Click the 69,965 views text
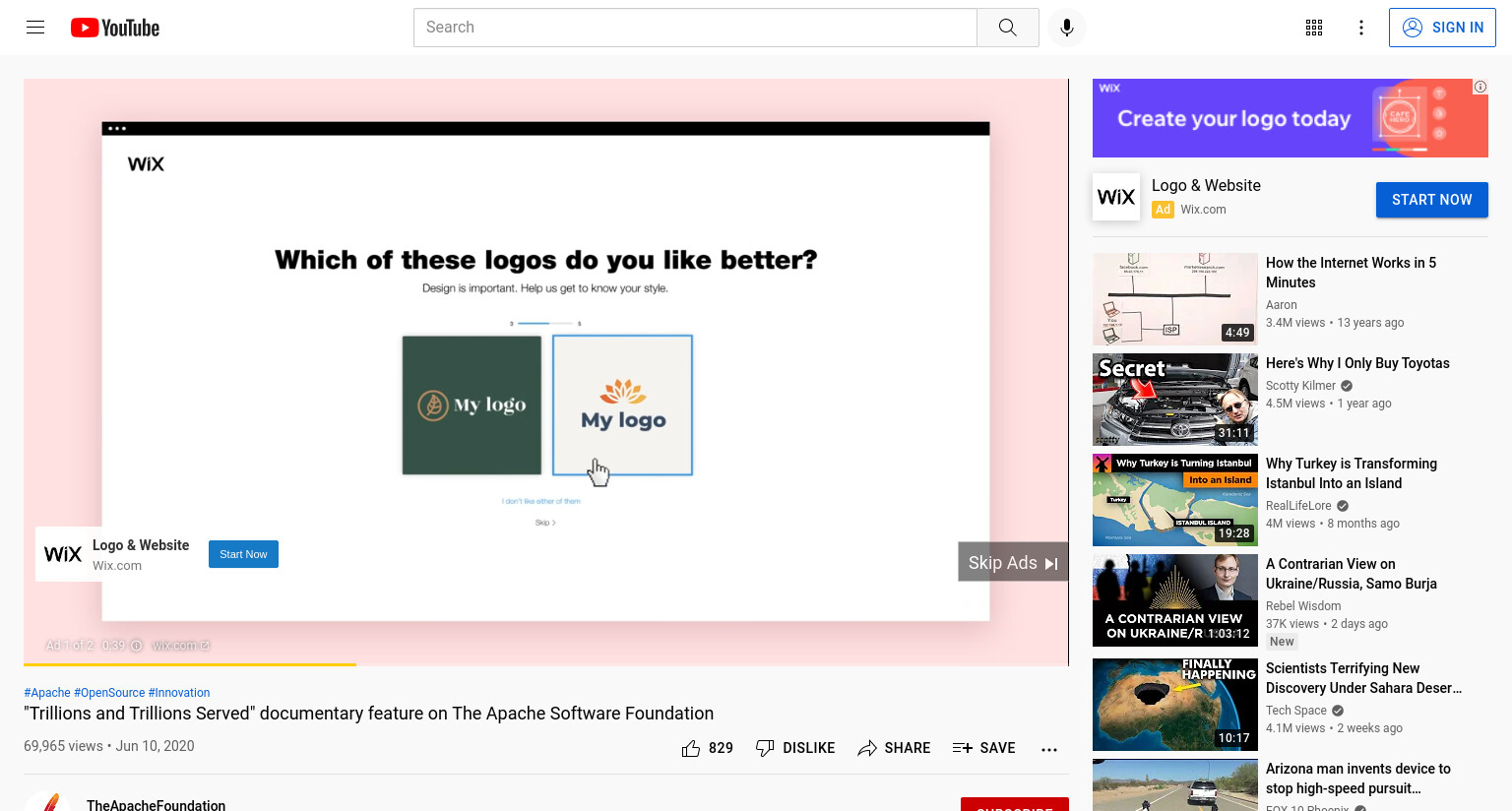This screenshot has width=1512, height=811. (x=63, y=746)
